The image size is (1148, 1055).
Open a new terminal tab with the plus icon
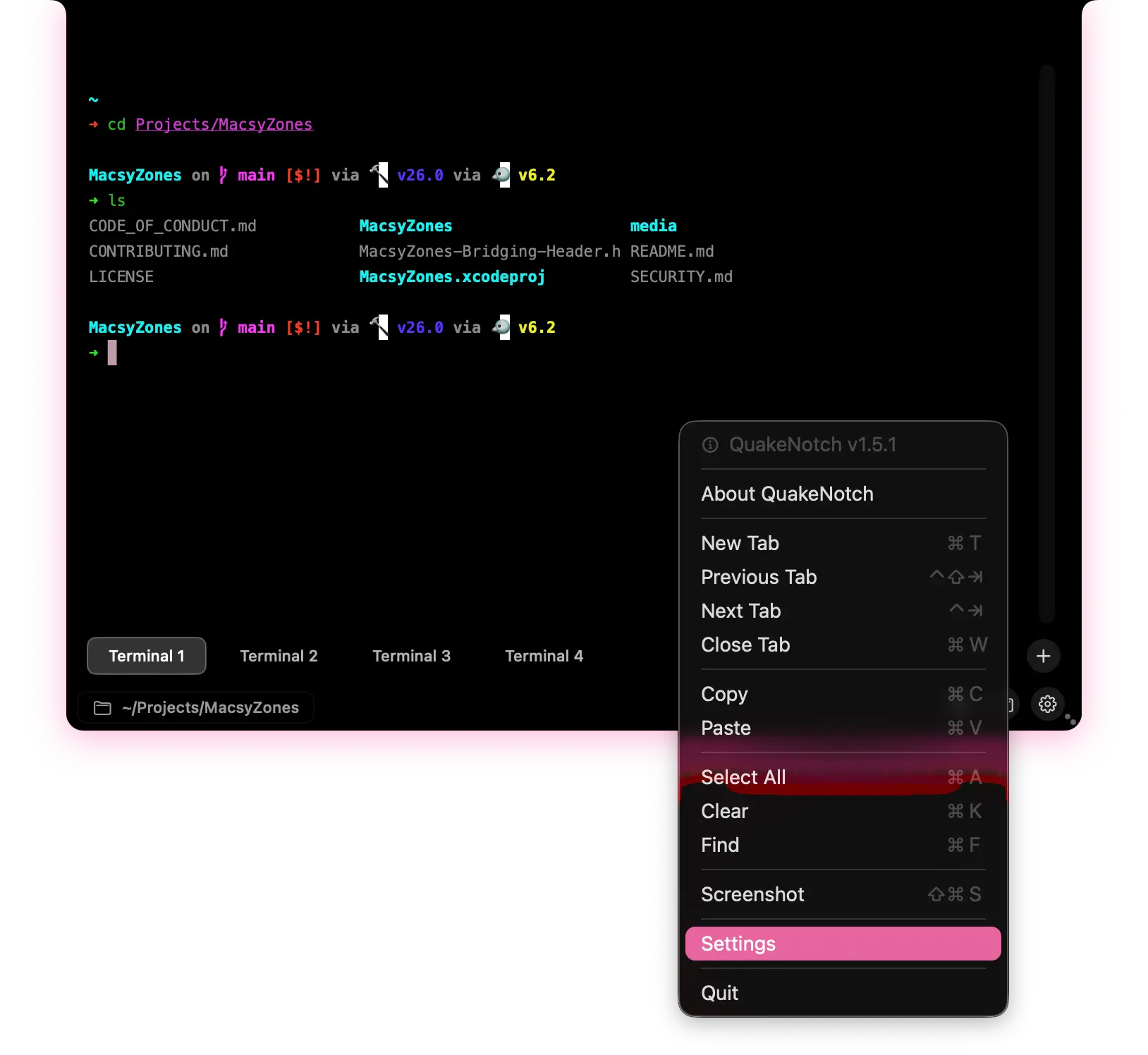(x=1044, y=656)
